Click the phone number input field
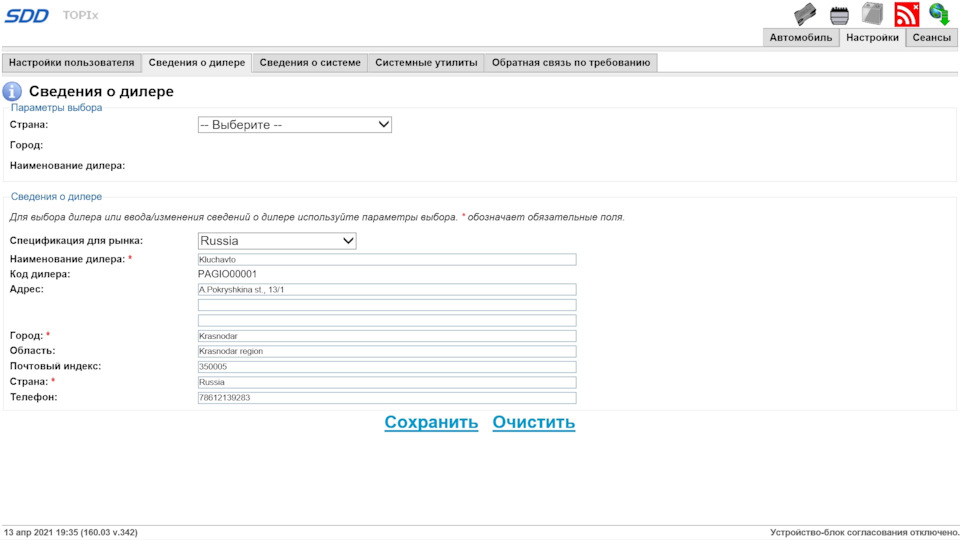 click(x=387, y=398)
